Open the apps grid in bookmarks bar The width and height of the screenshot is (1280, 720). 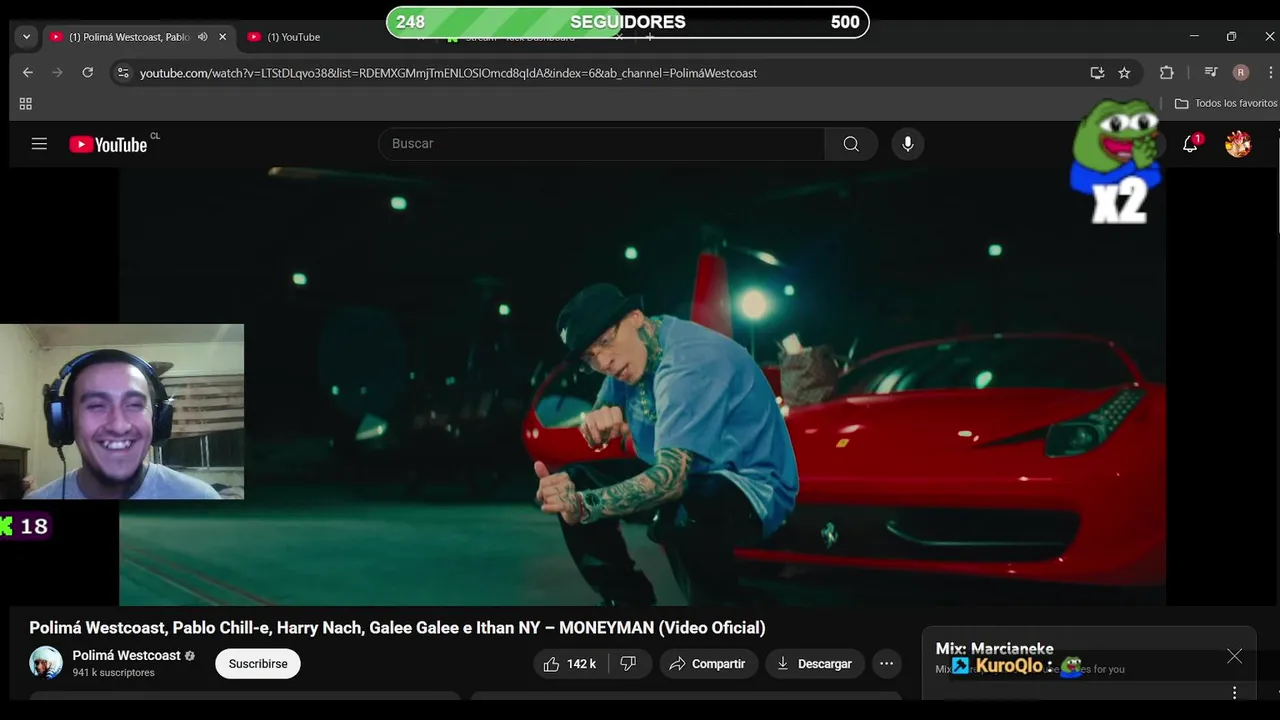[26, 104]
